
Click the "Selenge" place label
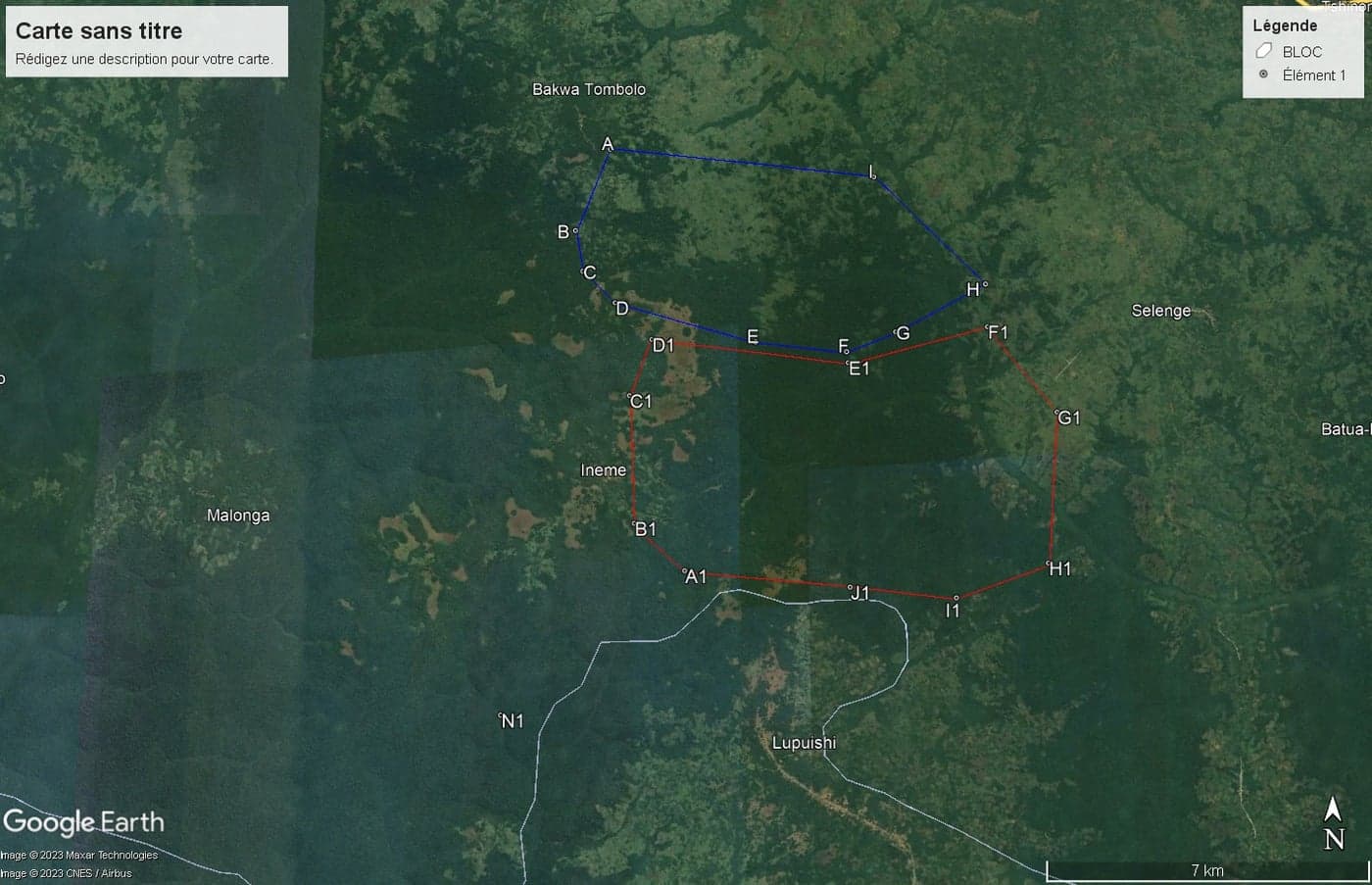[x=1161, y=311]
